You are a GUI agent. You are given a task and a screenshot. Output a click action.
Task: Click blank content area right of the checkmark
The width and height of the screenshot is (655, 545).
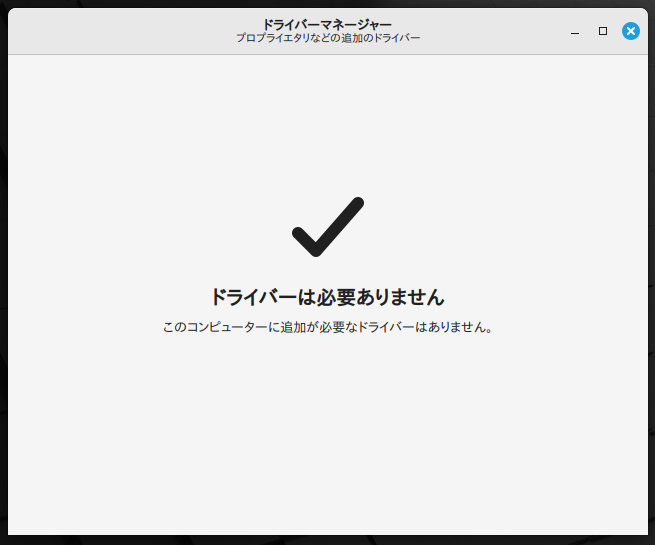coord(500,227)
